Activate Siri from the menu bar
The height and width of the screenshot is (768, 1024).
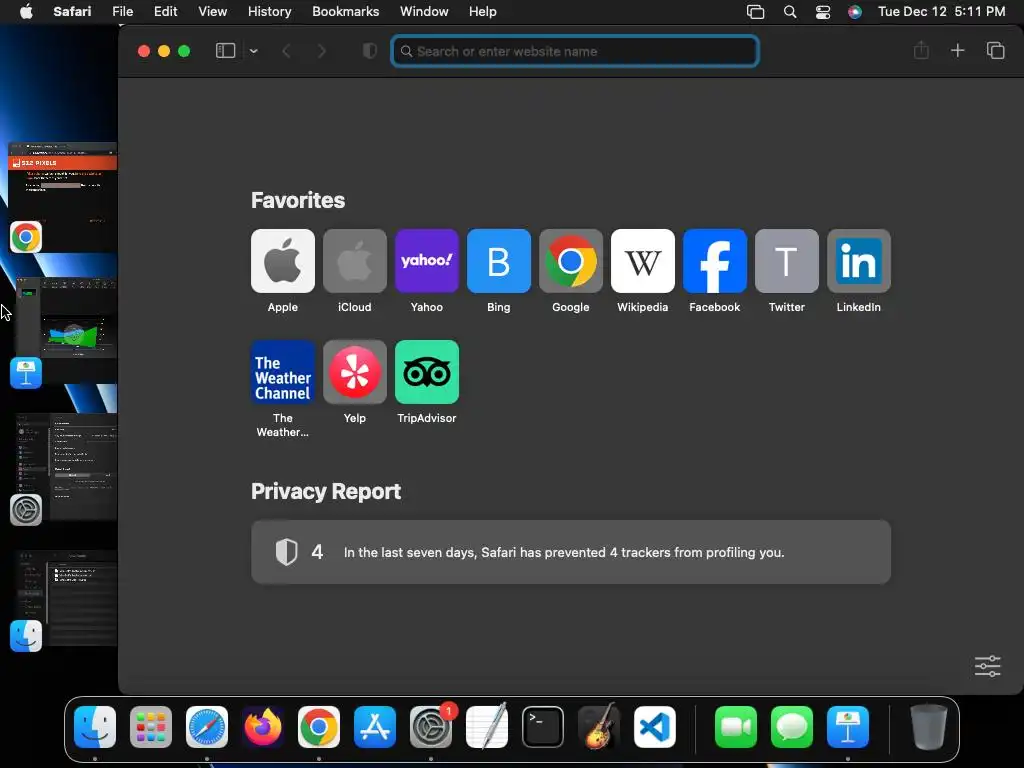pos(855,12)
